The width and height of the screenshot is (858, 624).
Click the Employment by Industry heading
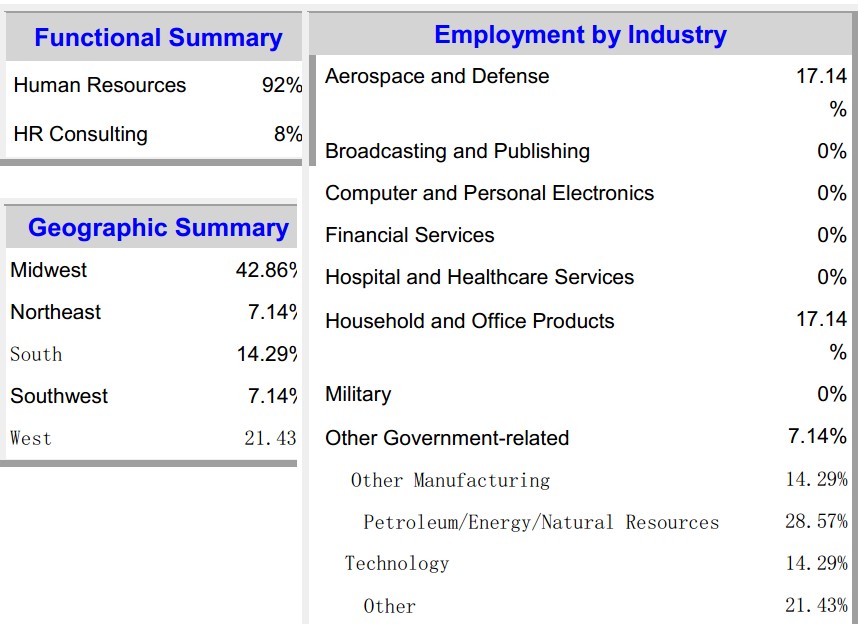point(580,35)
